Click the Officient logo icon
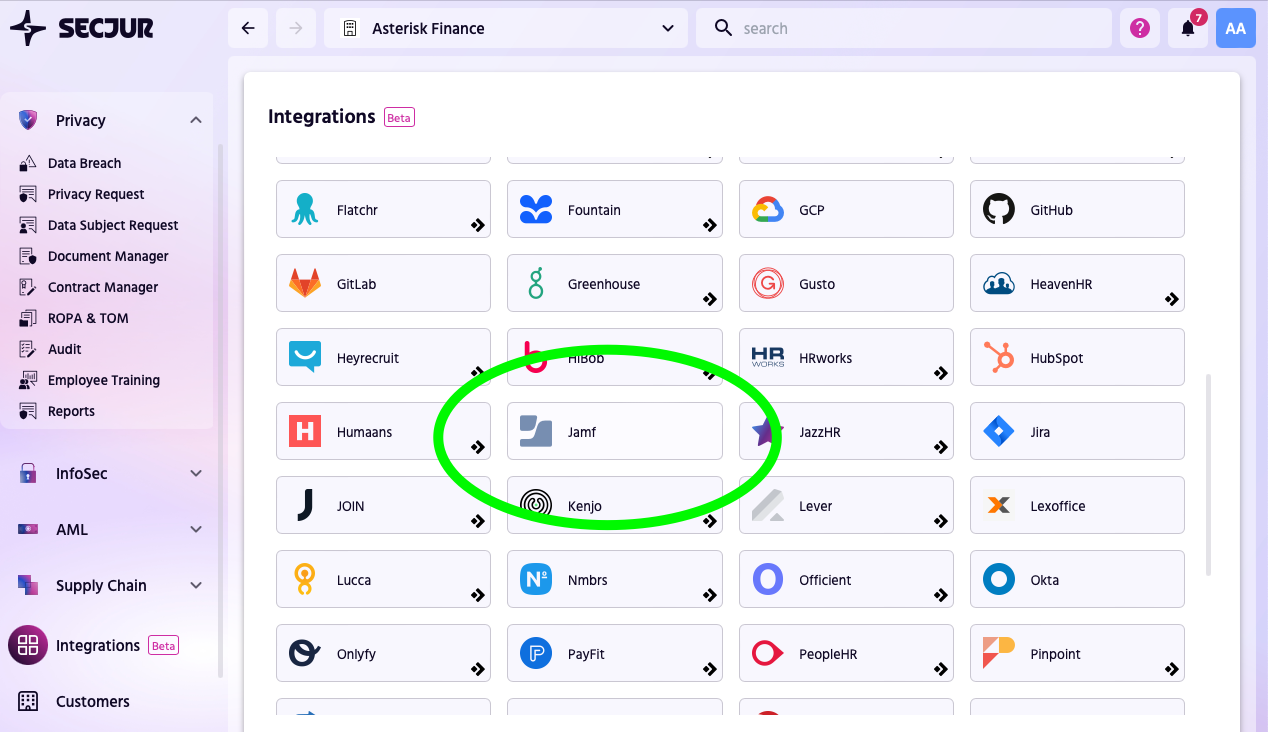Screen dimensions: 1268x732 click(767, 580)
